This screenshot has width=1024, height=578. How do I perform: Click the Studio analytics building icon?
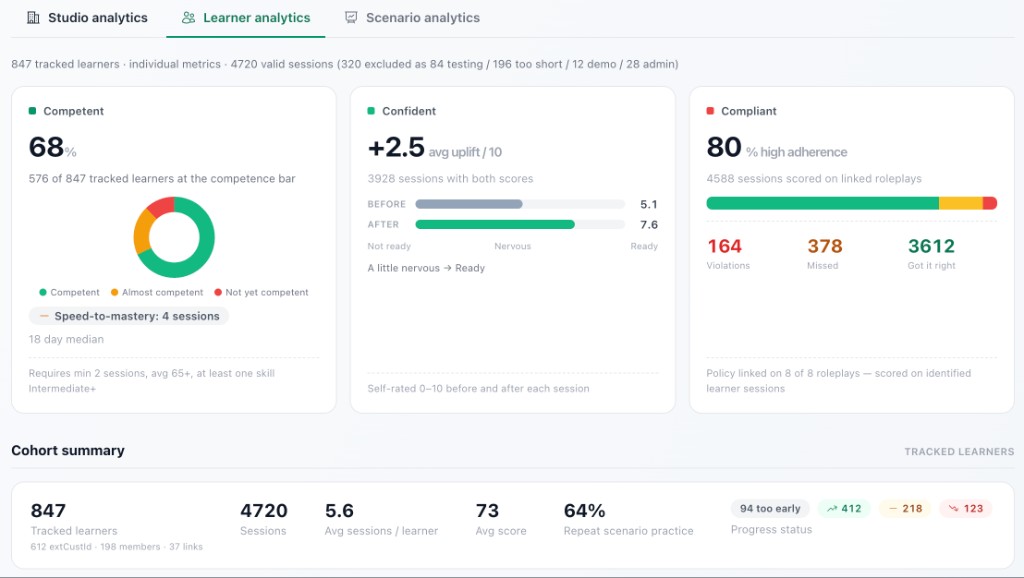click(x=33, y=18)
